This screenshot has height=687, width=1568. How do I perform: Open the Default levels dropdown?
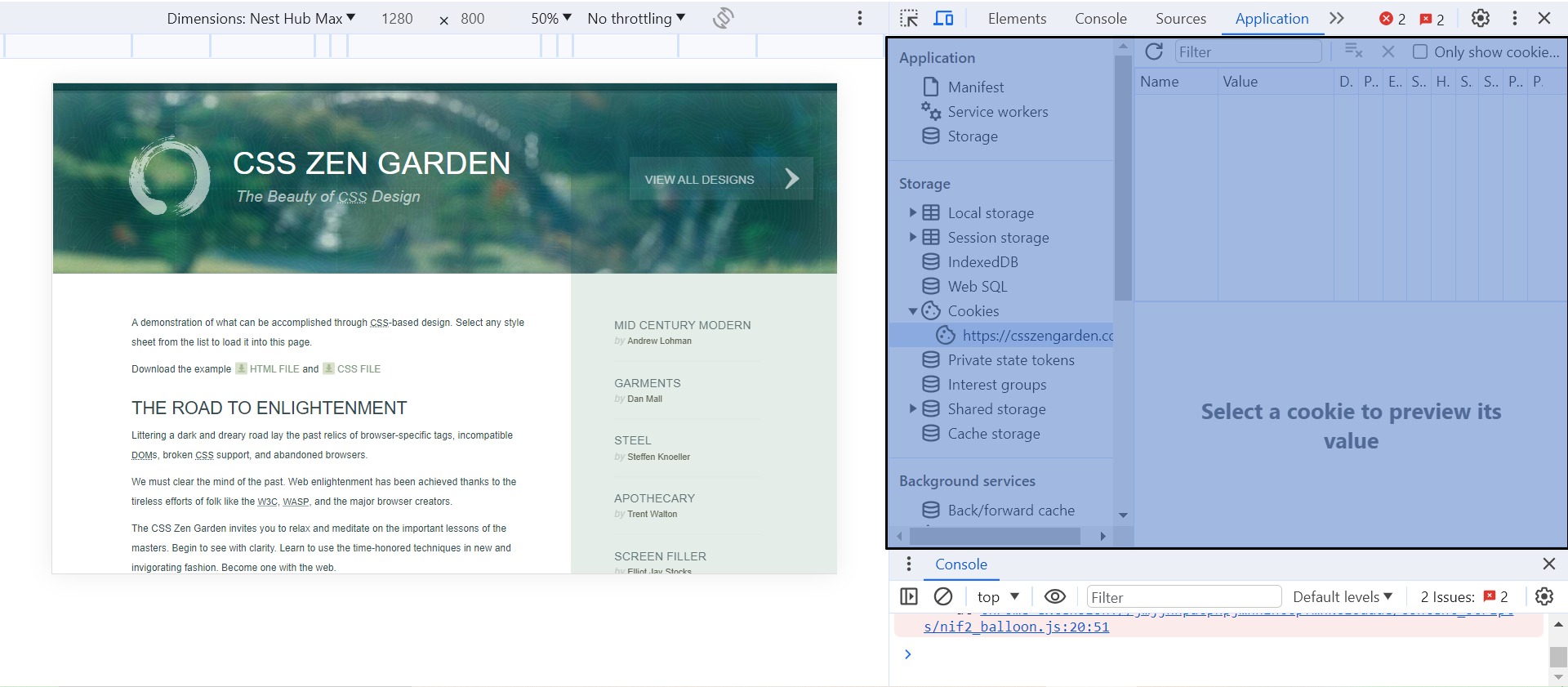[1343, 596]
